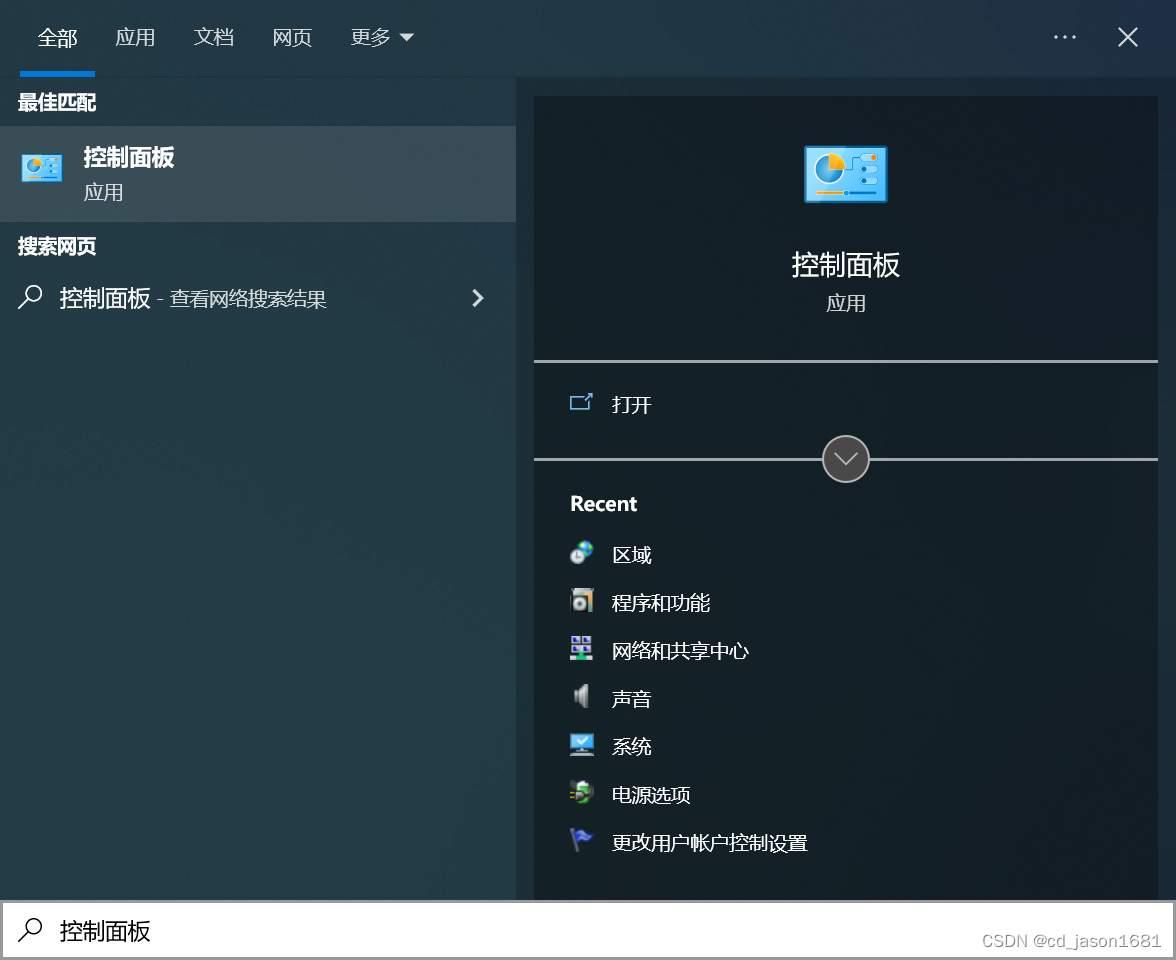Click the magnifier icon beside web search result
1176x960 pixels.
point(30,297)
